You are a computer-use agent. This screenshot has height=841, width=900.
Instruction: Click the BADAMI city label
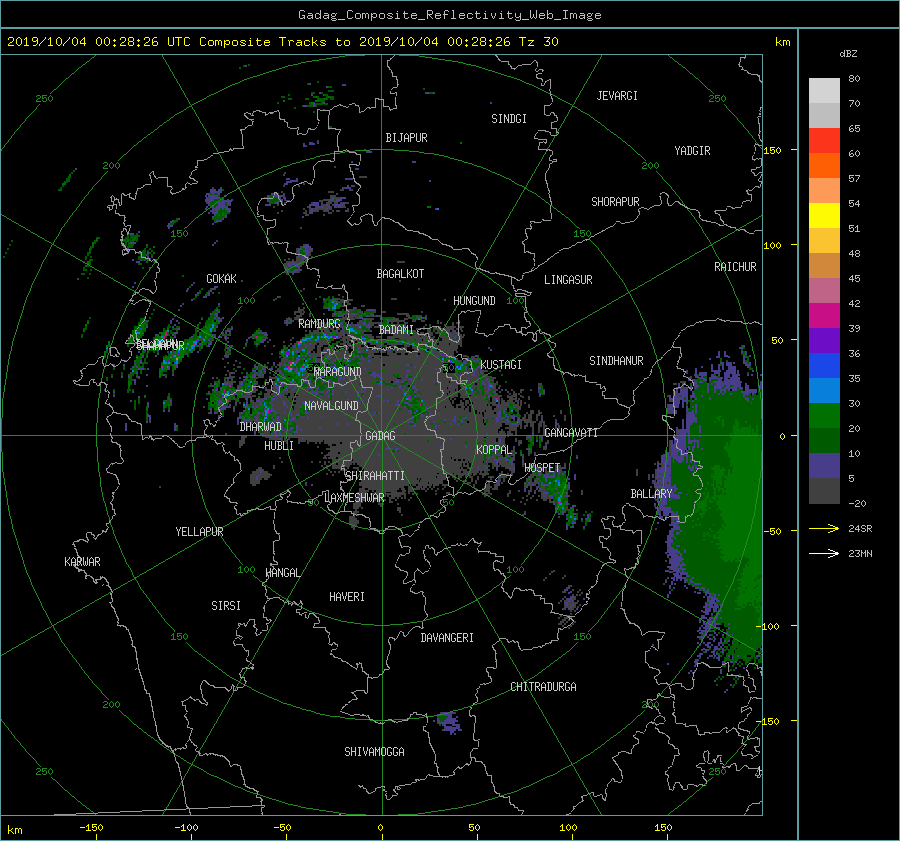coord(396,330)
